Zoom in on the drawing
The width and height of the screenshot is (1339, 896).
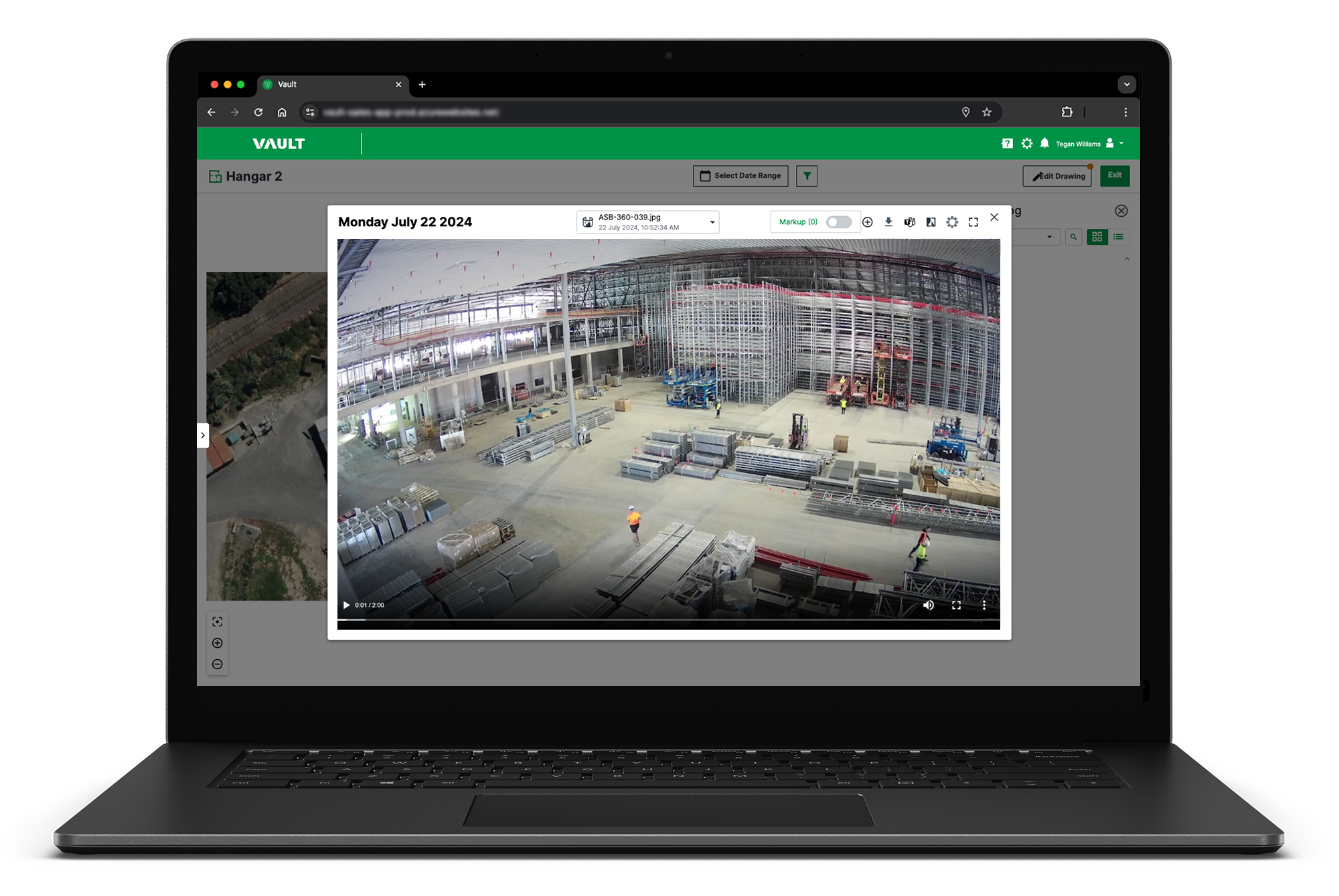[x=218, y=643]
